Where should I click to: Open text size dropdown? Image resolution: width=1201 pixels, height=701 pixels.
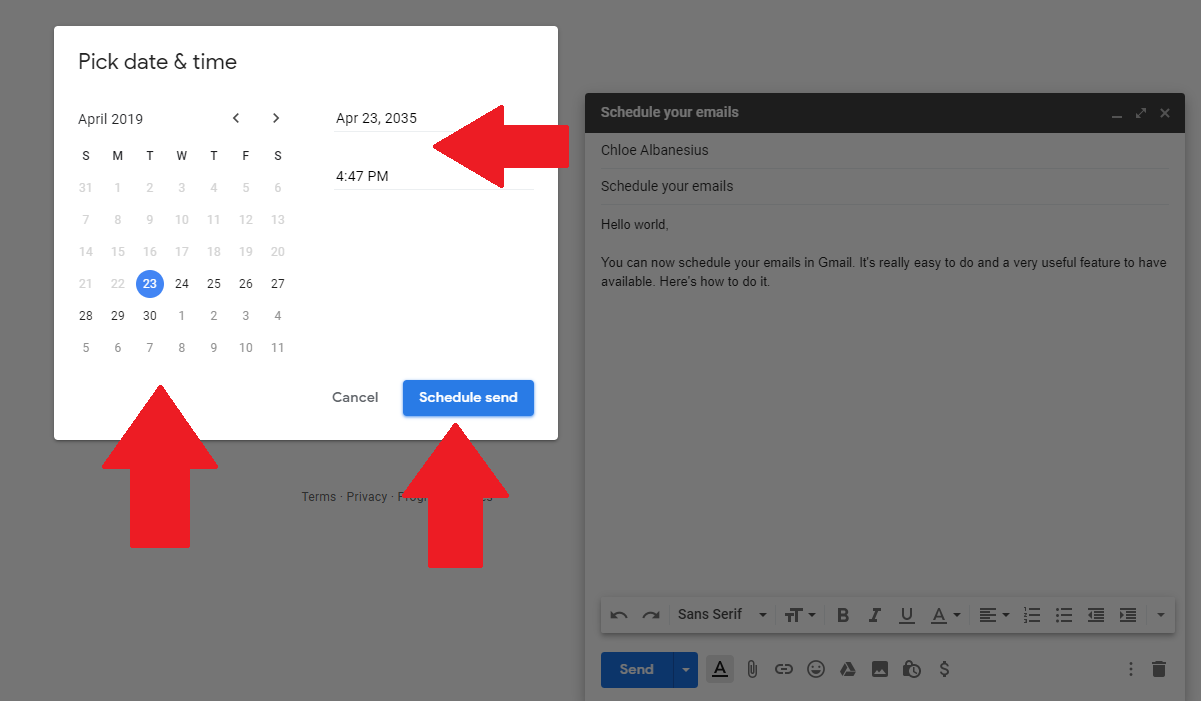[800, 615]
